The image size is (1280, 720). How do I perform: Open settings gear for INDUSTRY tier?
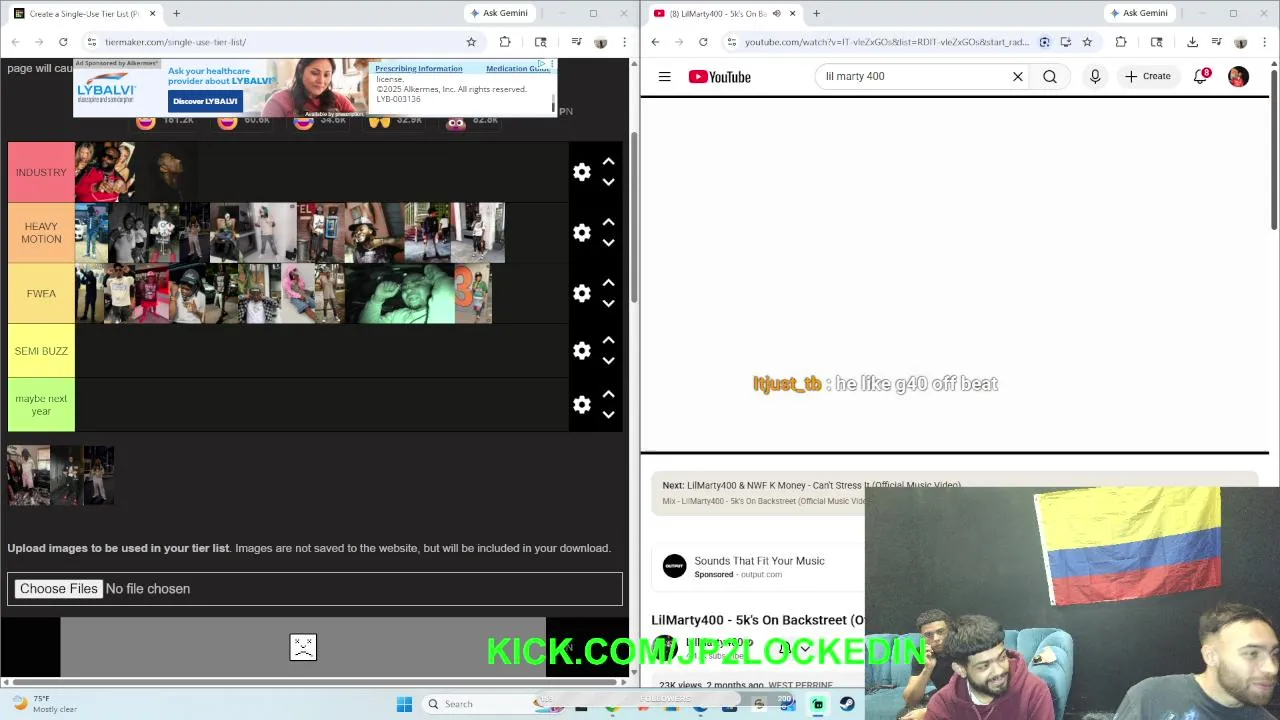click(582, 172)
